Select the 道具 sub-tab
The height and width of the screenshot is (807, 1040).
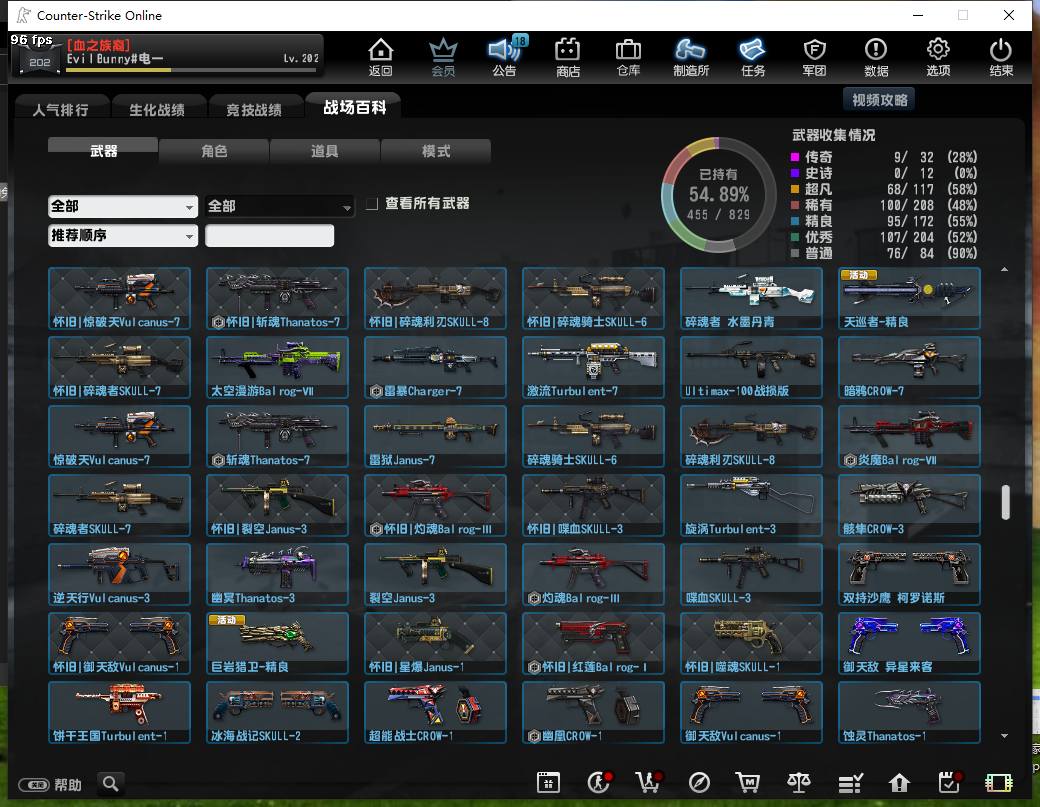325,151
